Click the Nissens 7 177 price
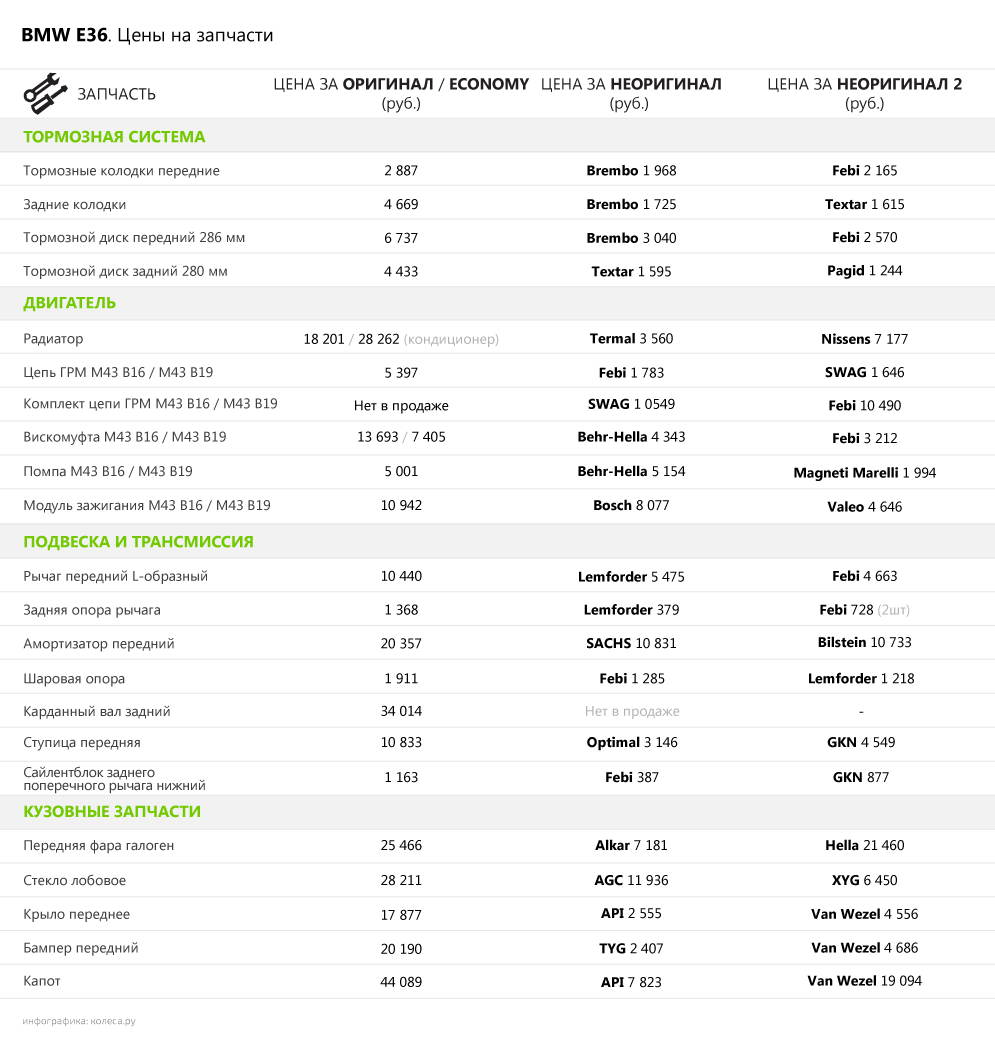 click(864, 339)
